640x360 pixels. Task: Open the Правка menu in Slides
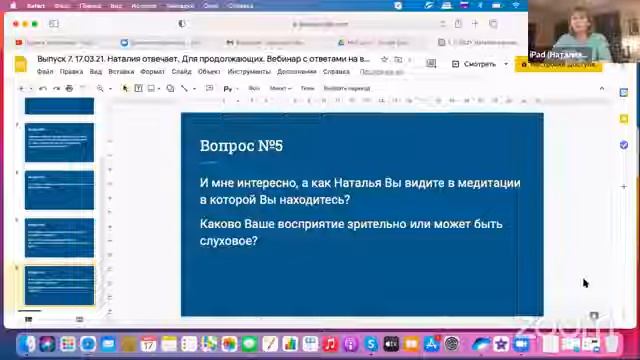tap(71, 71)
